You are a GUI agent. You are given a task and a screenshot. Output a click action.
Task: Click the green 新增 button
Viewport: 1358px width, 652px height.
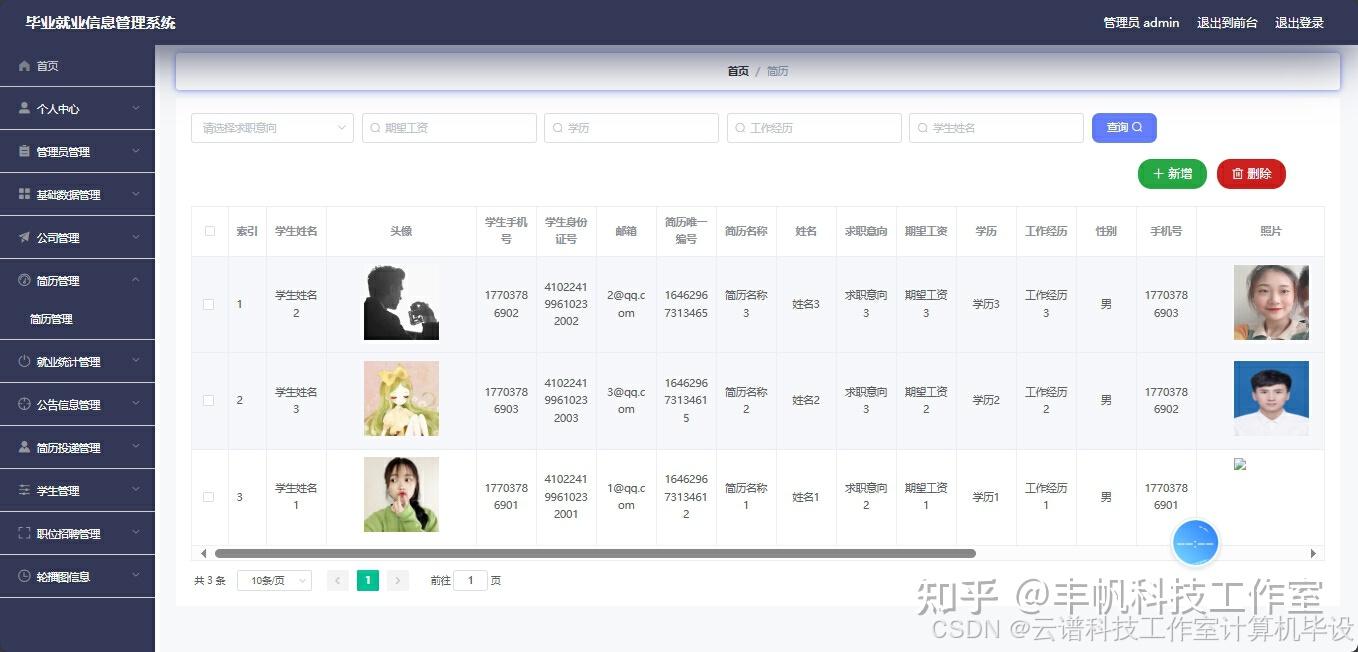click(x=1171, y=173)
